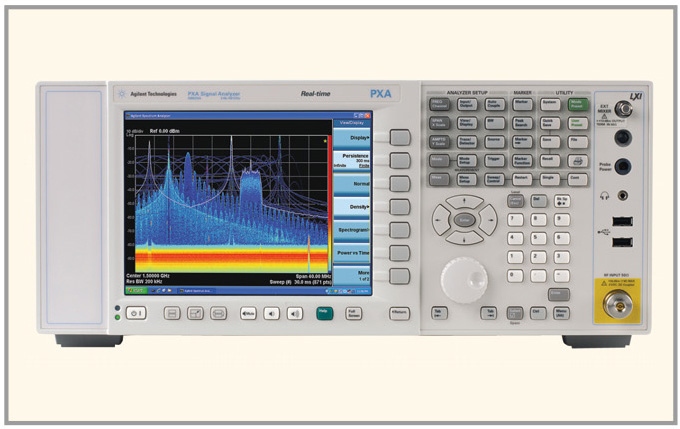The image size is (680, 429).
Task: Open the Windows Start button on screen
Action: click(136, 291)
